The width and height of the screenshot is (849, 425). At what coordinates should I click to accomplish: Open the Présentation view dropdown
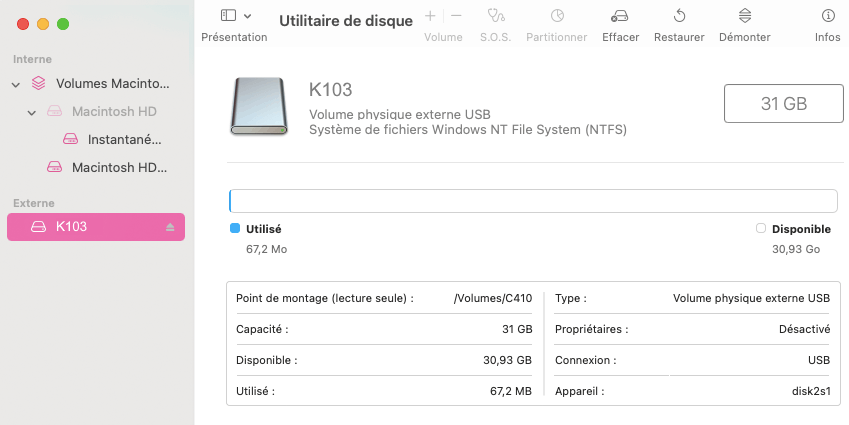click(235, 16)
